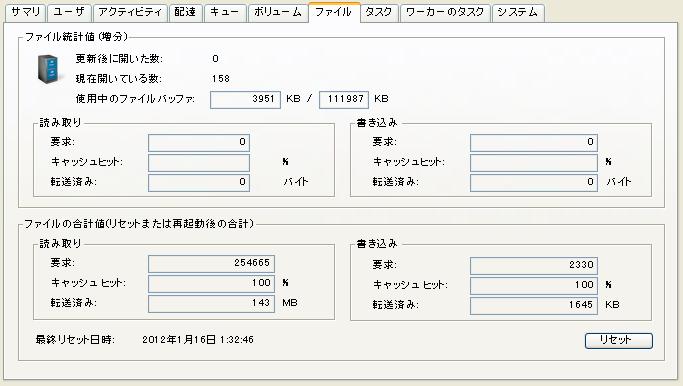683x386 pixels.
Task: Click the incremental read cache hit field
Action: (x=199, y=162)
